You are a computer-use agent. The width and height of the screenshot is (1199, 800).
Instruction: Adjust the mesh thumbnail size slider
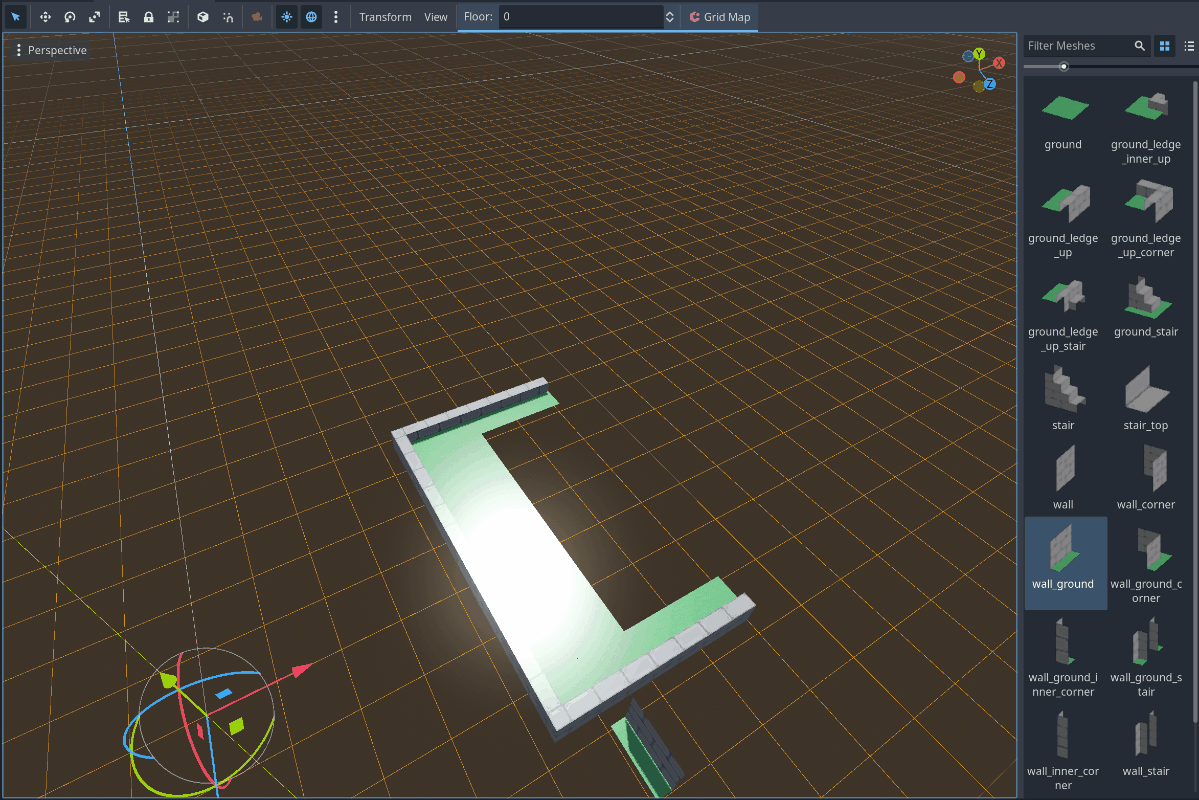pos(1064,67)
